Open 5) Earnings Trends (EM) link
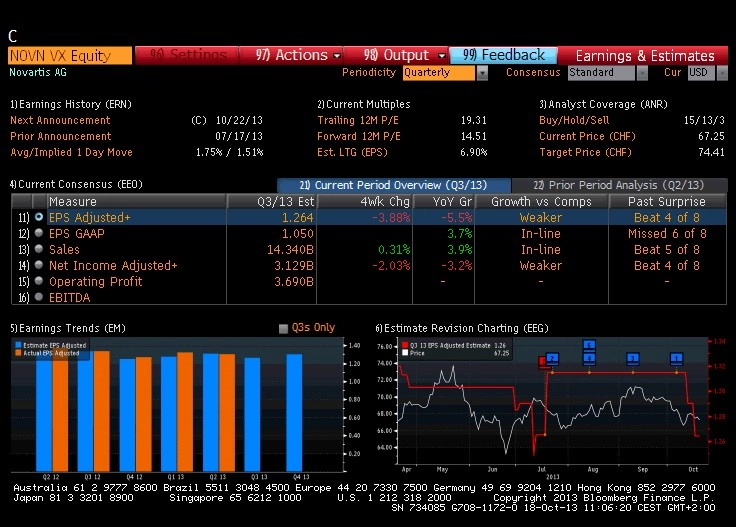The height and width of the screenshot is (527, 736). (68, 328)
